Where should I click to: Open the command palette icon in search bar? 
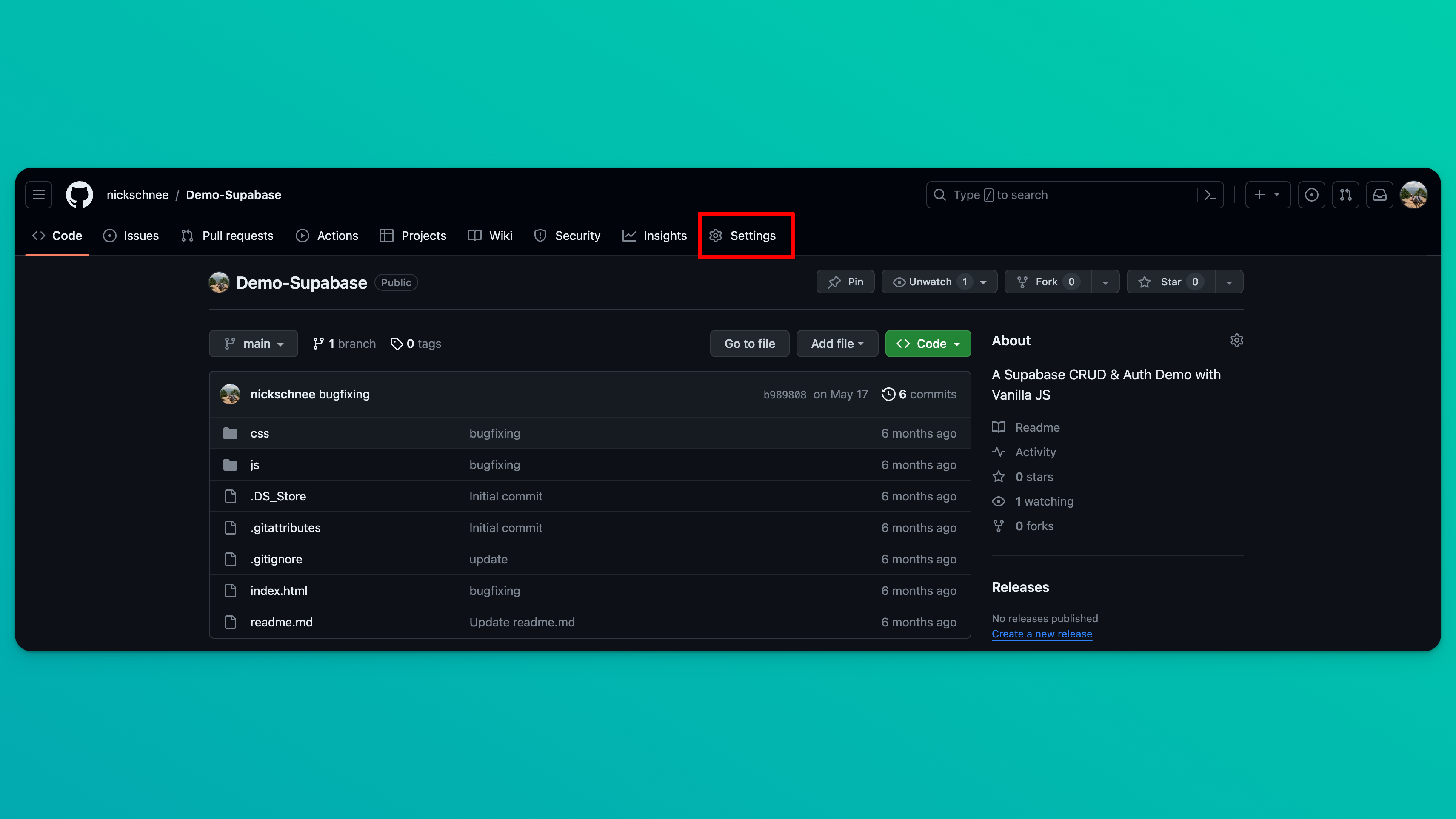[x=1210, y=195]
